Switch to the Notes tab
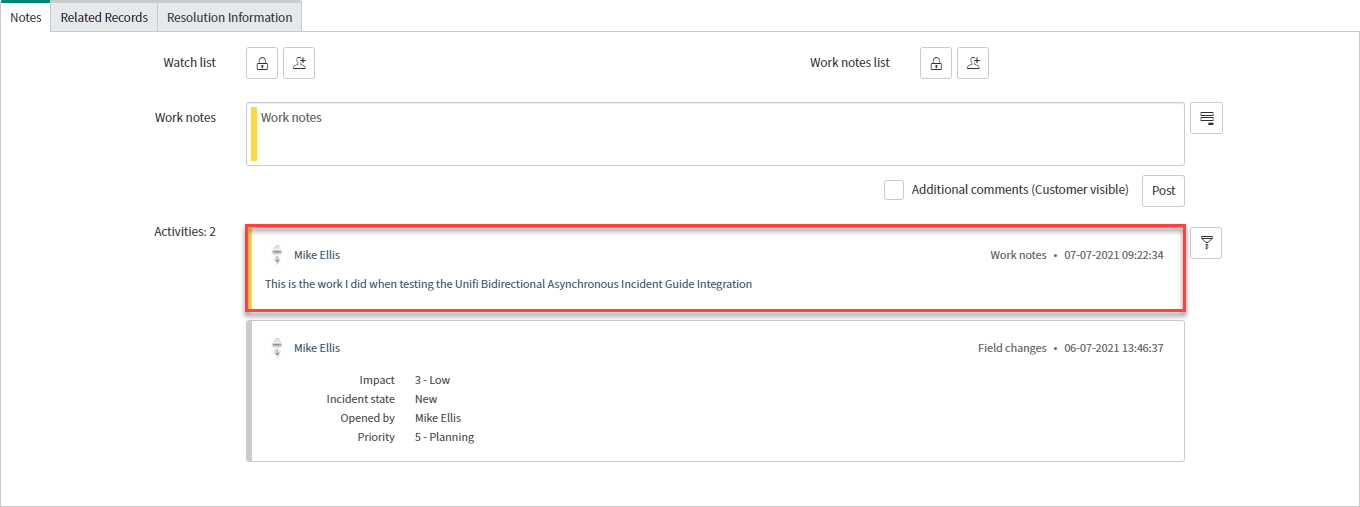The image size is (1360, 507). [x=25, y=17]
